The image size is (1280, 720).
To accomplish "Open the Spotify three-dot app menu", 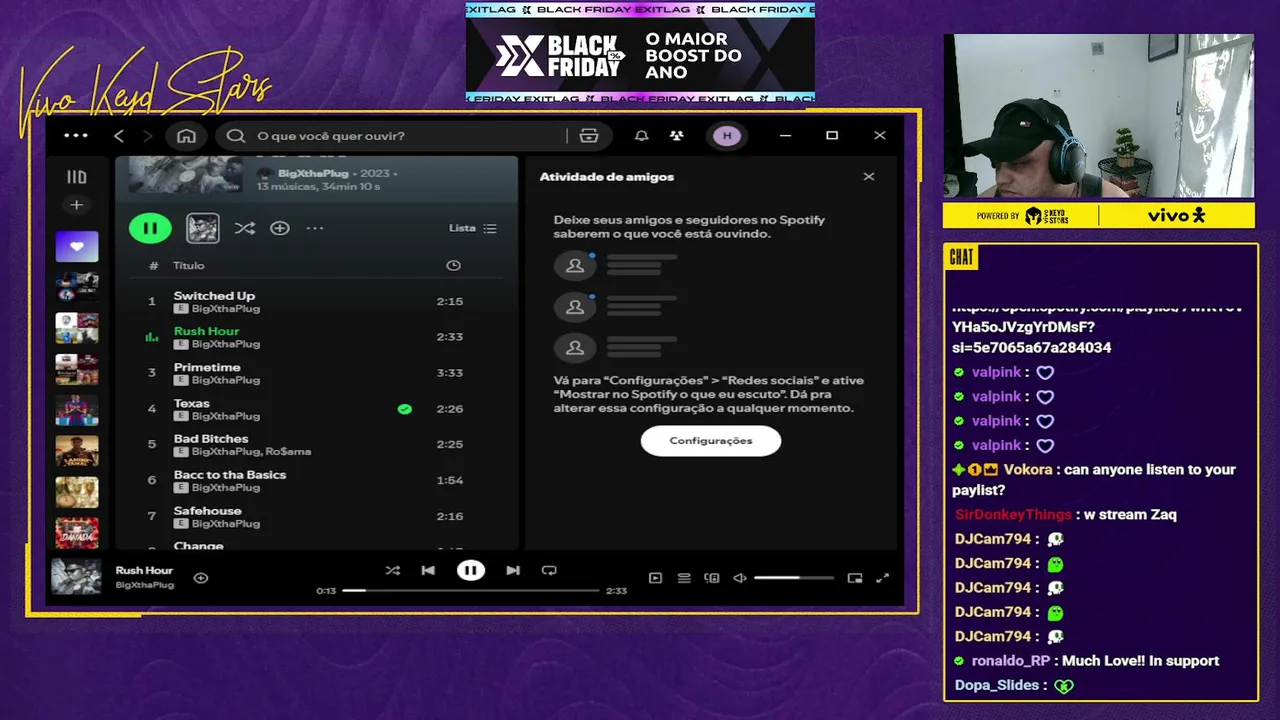I will coord(76,136).
